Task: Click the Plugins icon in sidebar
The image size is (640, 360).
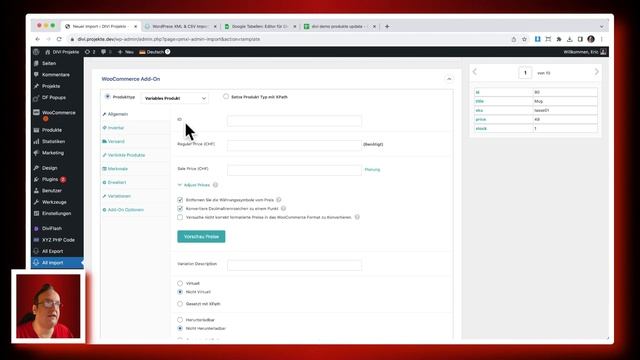Action: tap(36, 179)
